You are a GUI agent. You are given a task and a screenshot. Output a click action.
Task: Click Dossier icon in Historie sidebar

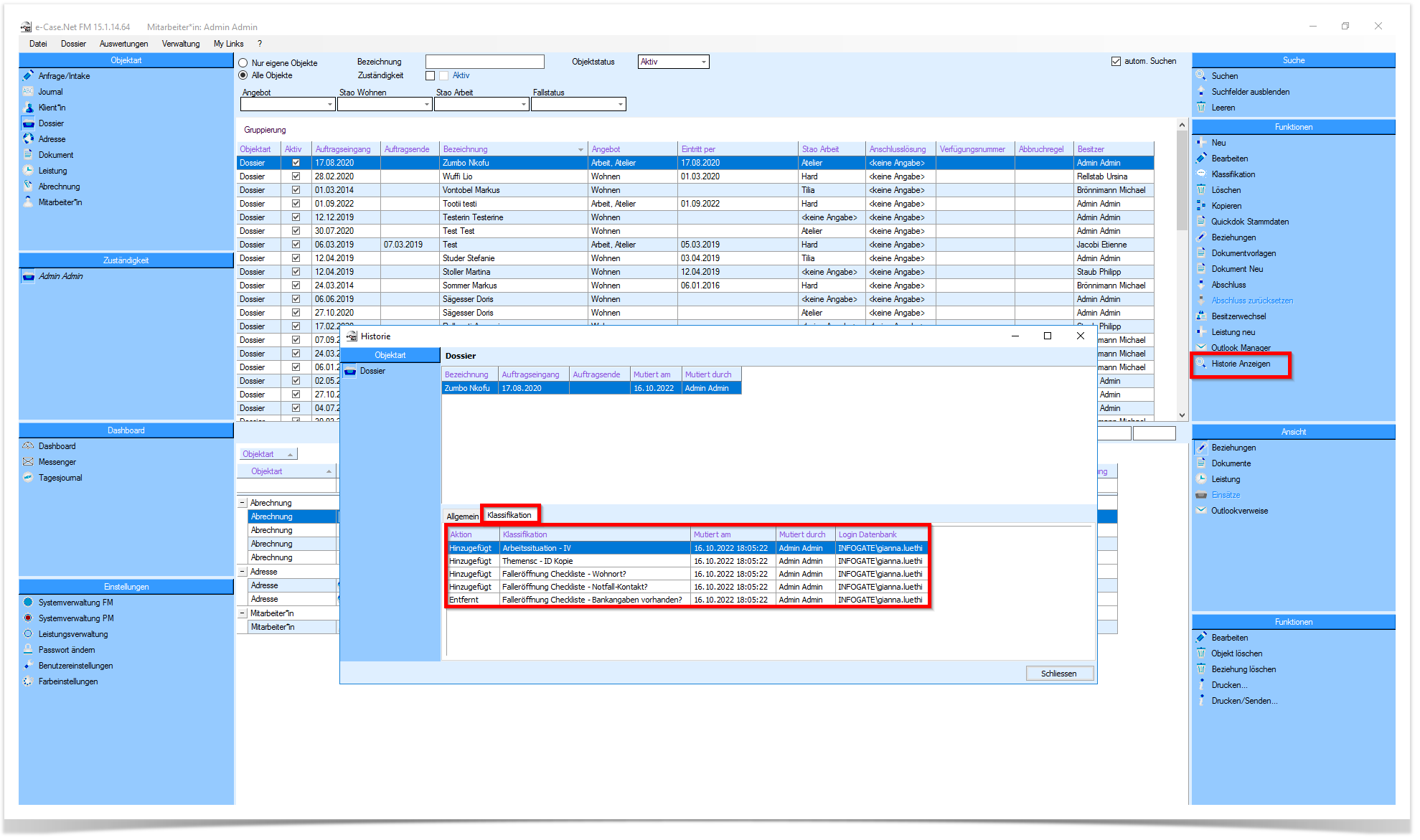pos(350,371)
